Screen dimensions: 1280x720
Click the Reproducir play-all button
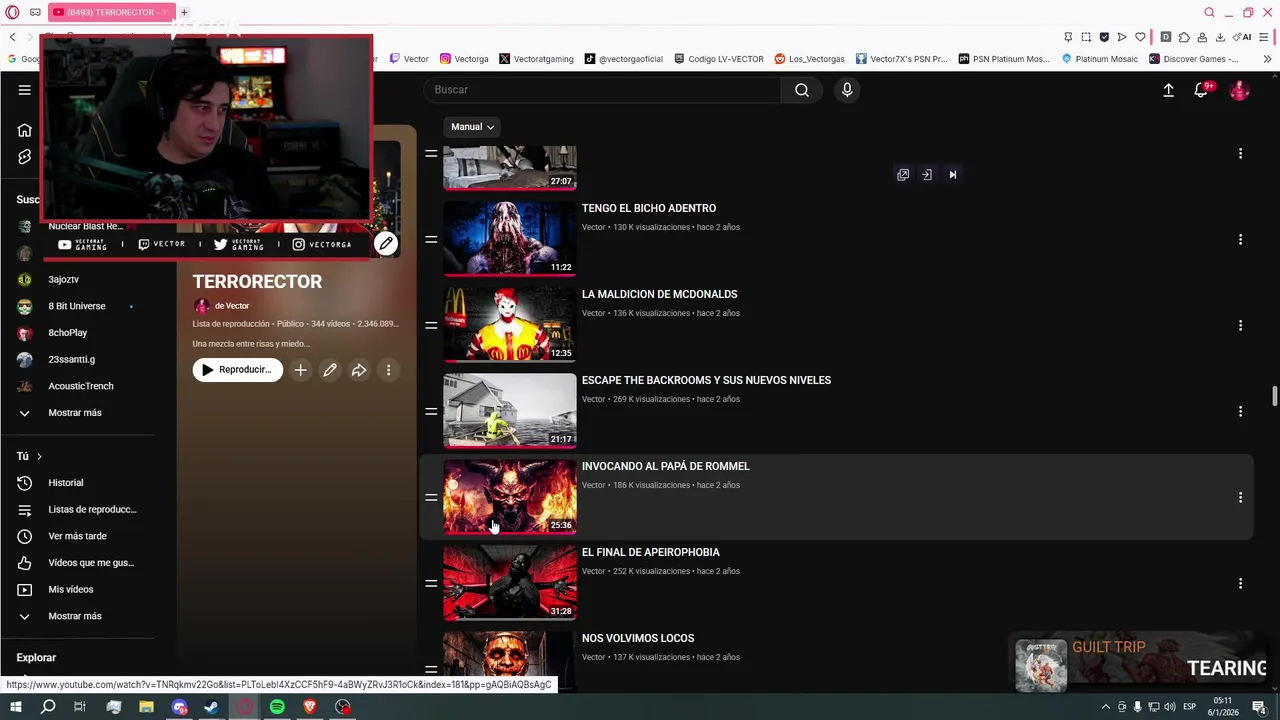click(238, 370)
